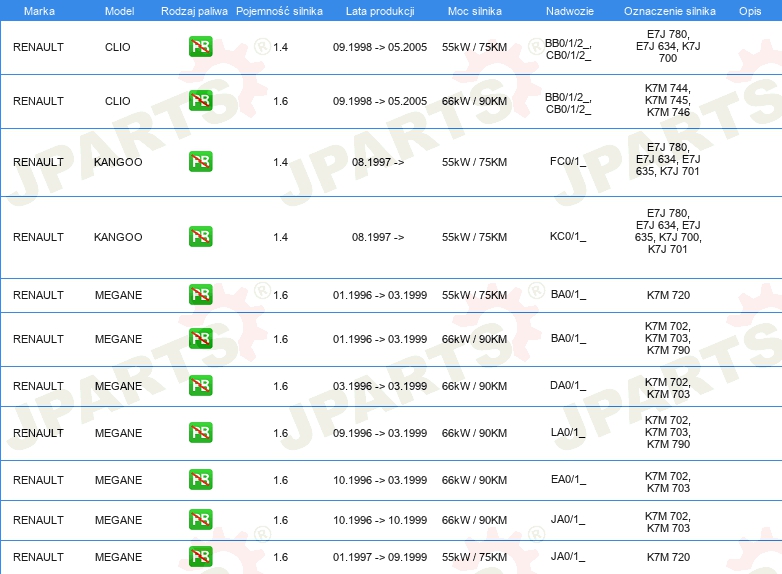Click body code KC0/1_

568,236
